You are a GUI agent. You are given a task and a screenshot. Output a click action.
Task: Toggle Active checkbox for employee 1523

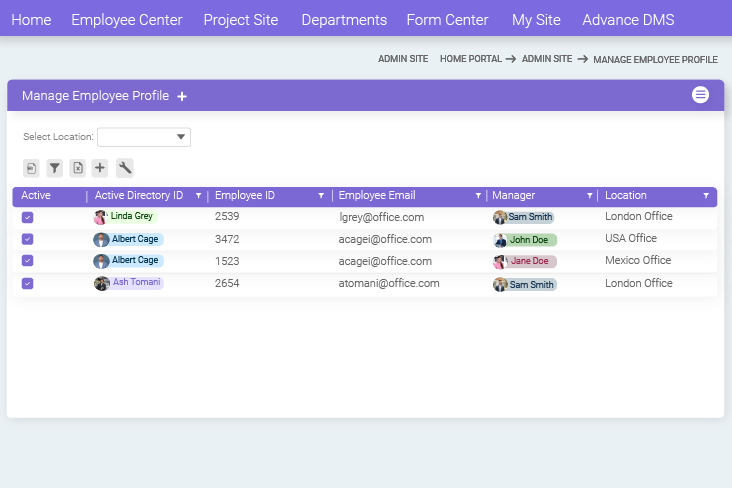tap(28, 261)
